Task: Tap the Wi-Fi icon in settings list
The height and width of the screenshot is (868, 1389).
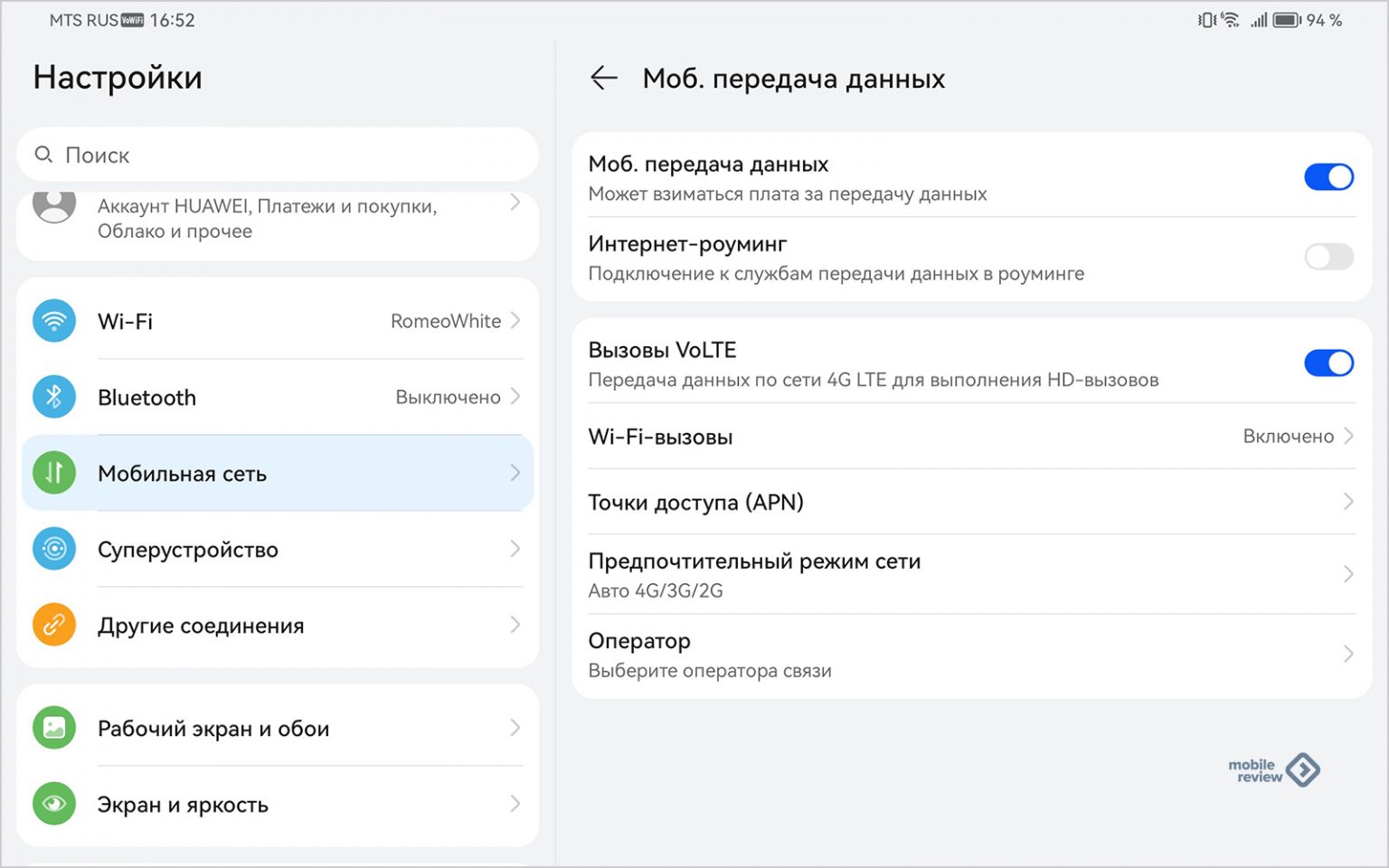Action: pos(54,321)
